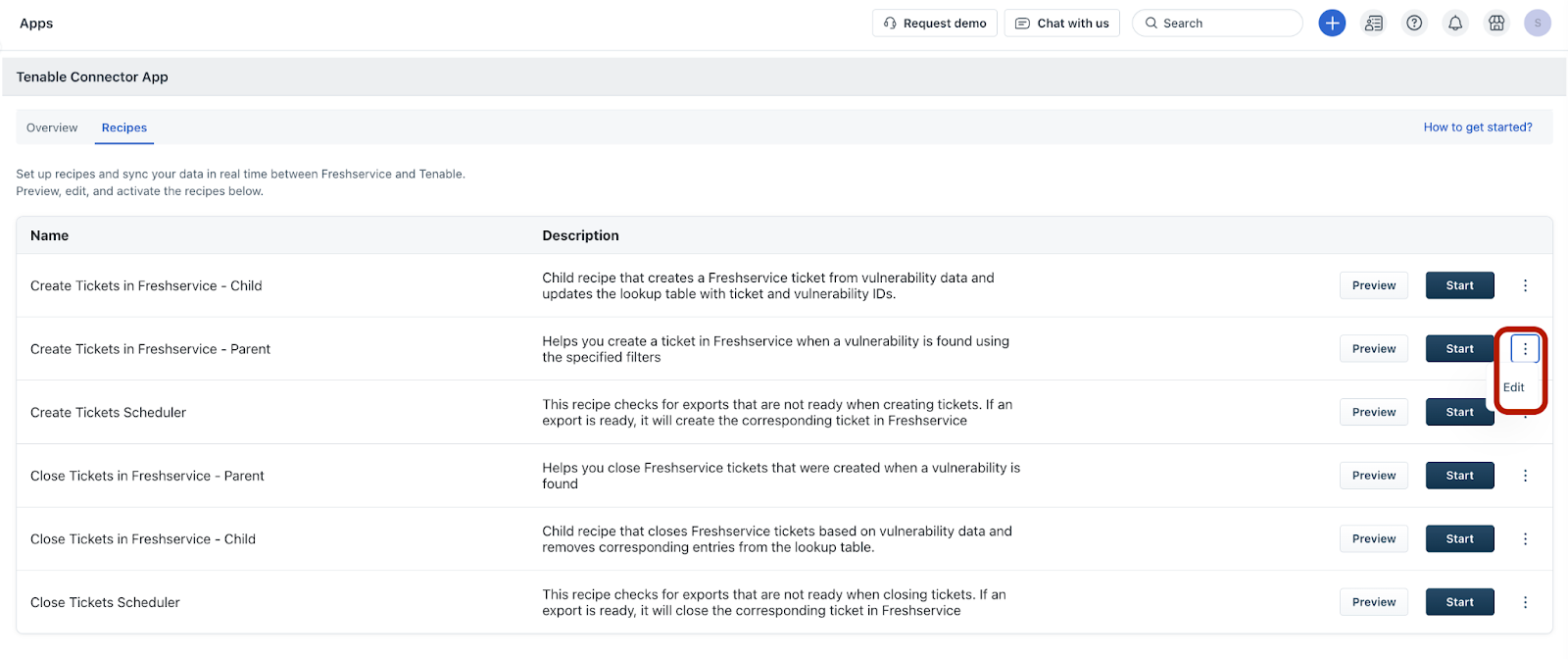This screenshot has height=660, width=1568.
Task: Preview Close Tickets in Freshservice - Parent
Action: click(1374, 476)
